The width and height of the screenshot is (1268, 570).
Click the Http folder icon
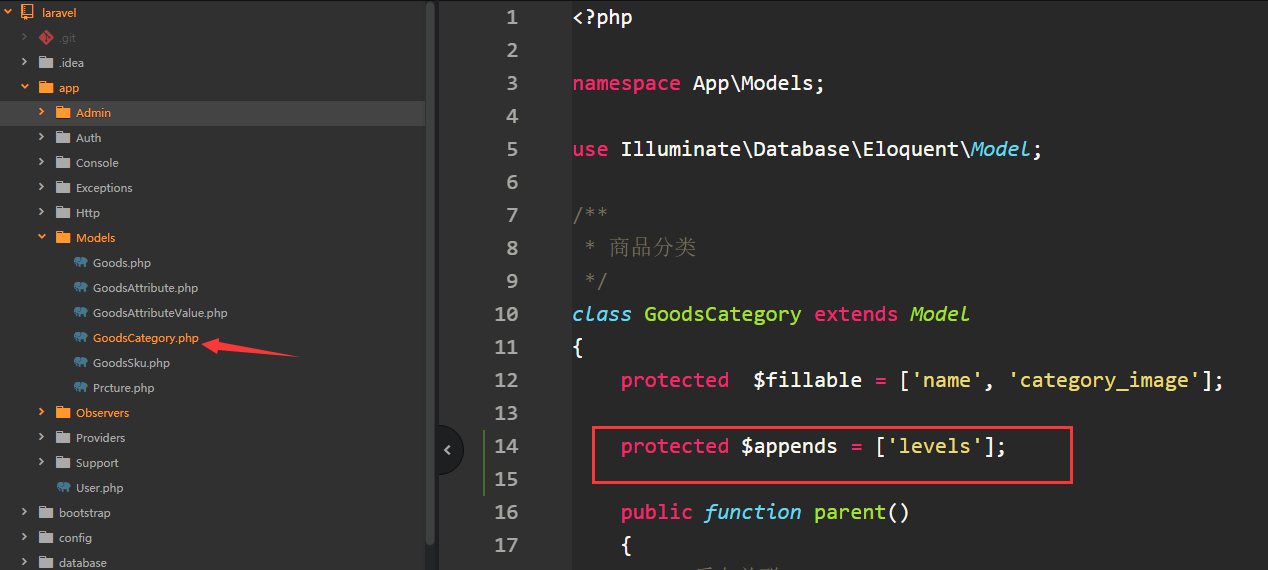pos(63,213)
